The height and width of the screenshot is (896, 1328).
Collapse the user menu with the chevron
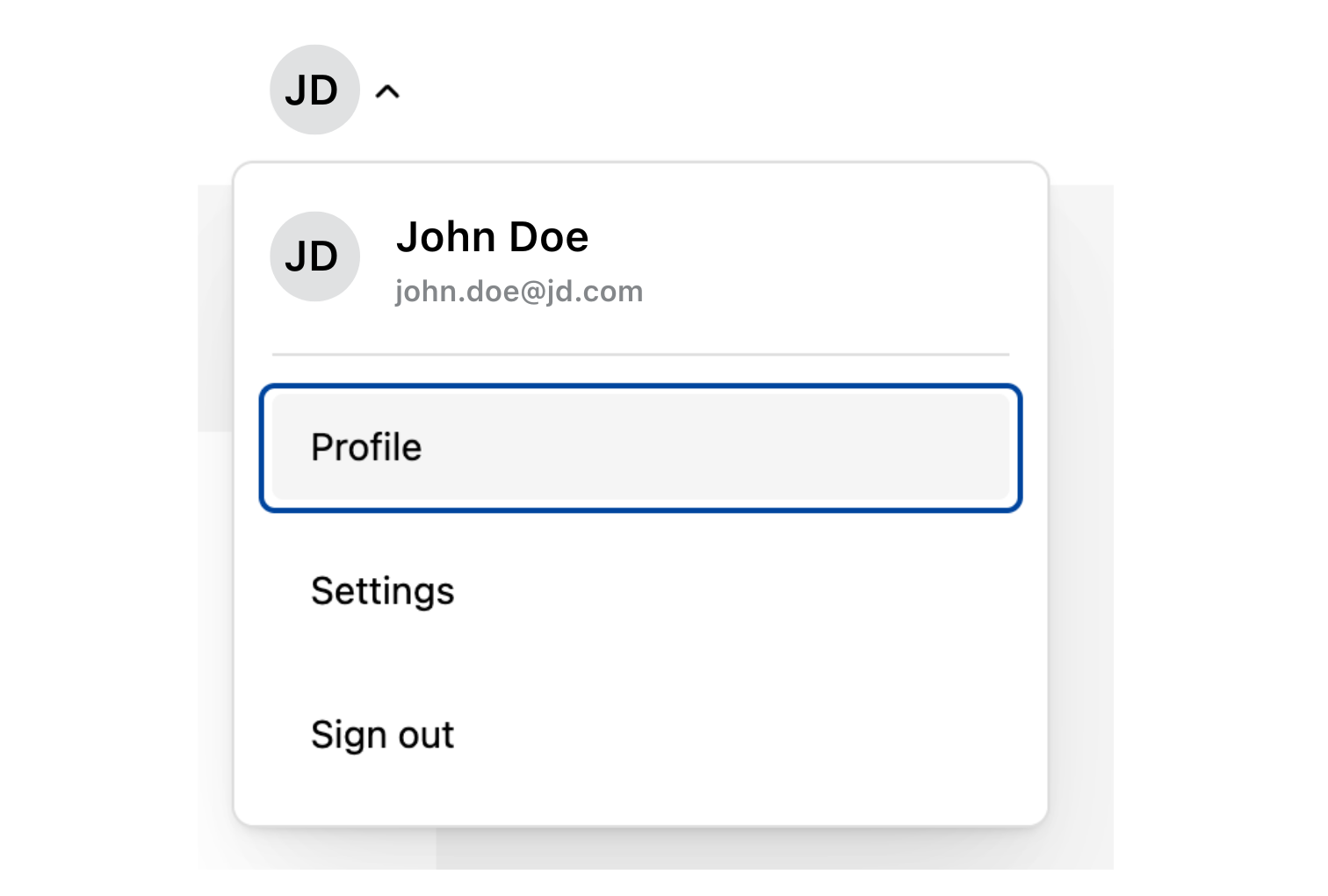coord(387,91)
